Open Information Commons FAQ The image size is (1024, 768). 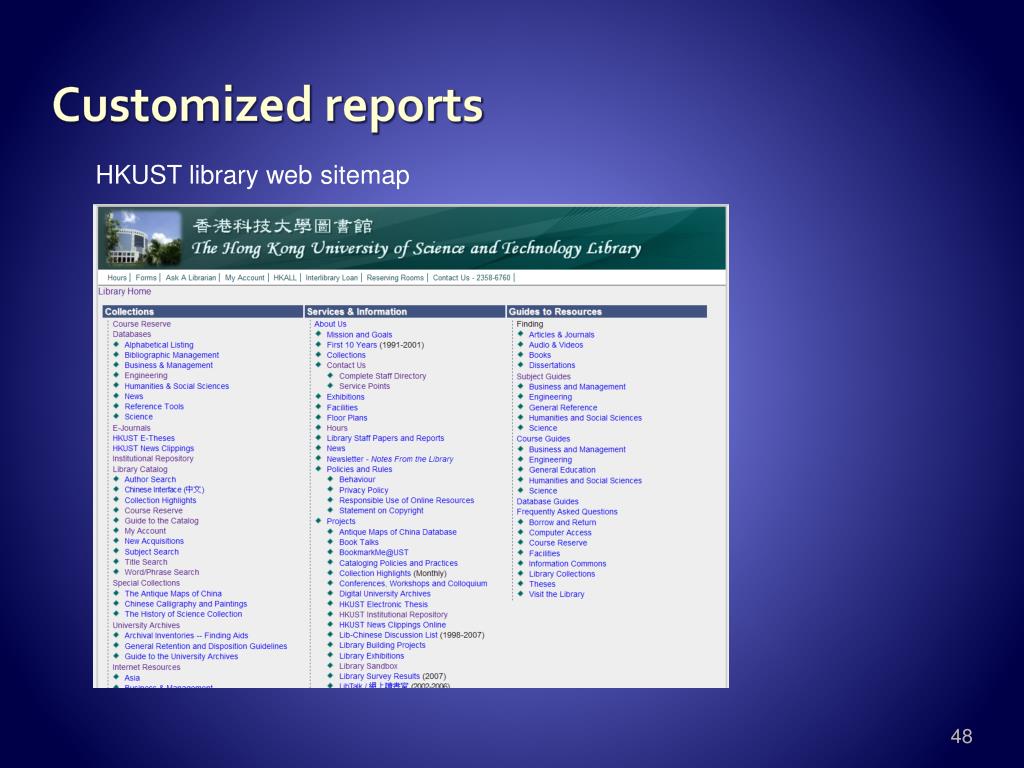[x=568, y=564]
